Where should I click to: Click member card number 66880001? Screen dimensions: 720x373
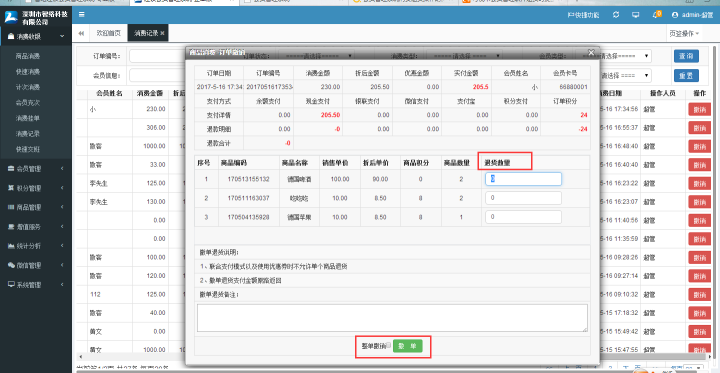tap(574, 86)
